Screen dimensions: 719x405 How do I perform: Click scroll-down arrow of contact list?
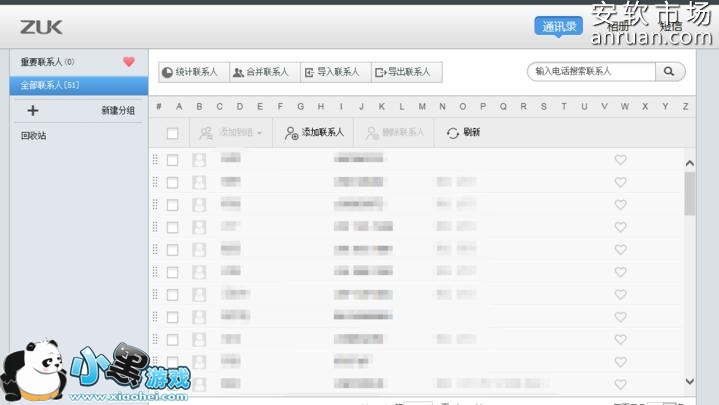pyautogui.click(x=690, y=381)
